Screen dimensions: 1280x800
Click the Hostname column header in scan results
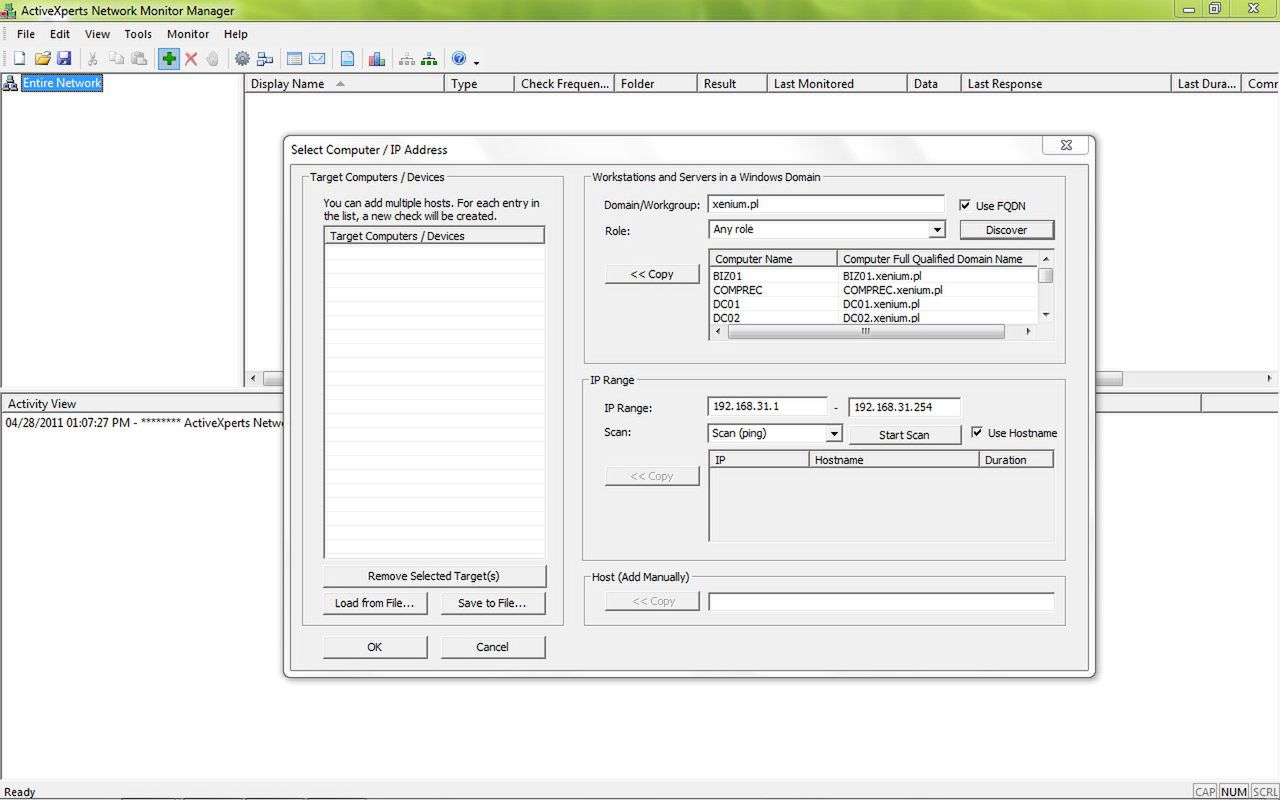pos(894,460)
